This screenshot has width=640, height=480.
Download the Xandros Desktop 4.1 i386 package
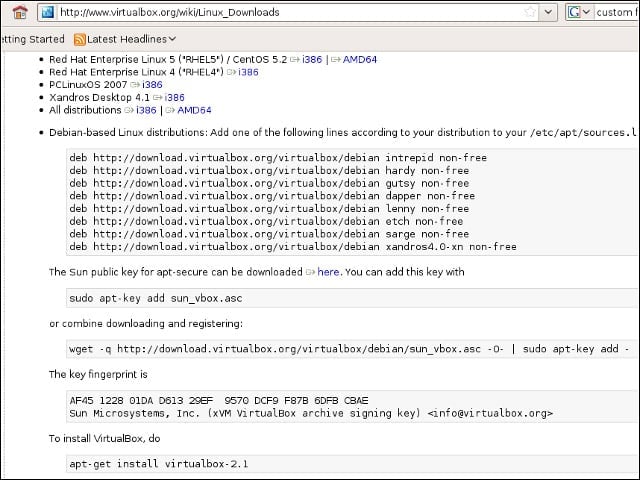pyautogui.click(x=174, y=98)
